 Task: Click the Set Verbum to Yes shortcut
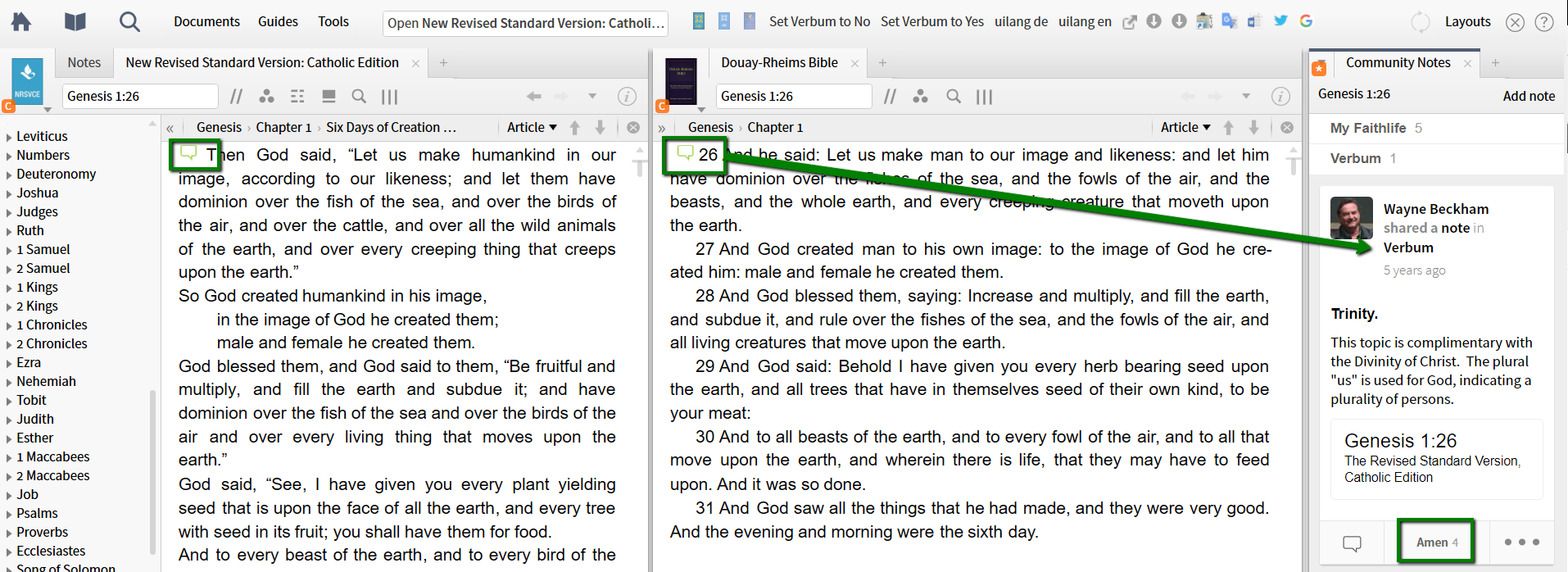tap(932, 22)
